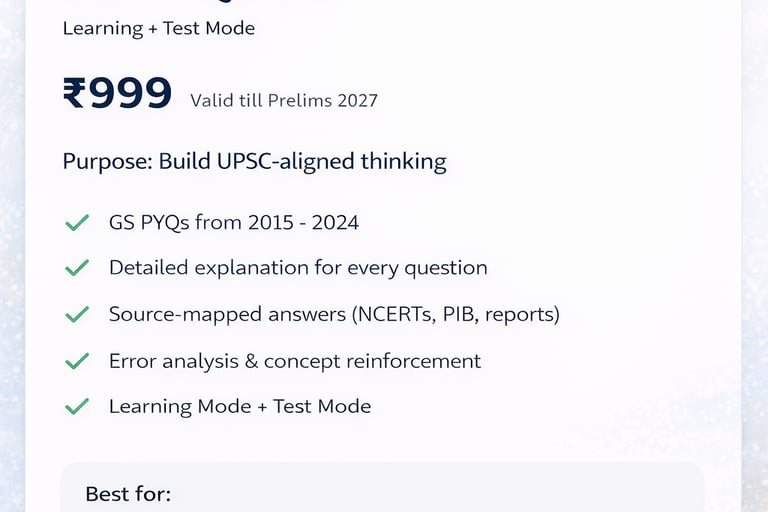Image resolution: width=768 pixels, height=512 pixels.
Task: Click the Source-mapped answers (NCERTs, PIB, reports) line
Action: click(x=334, y=314)
